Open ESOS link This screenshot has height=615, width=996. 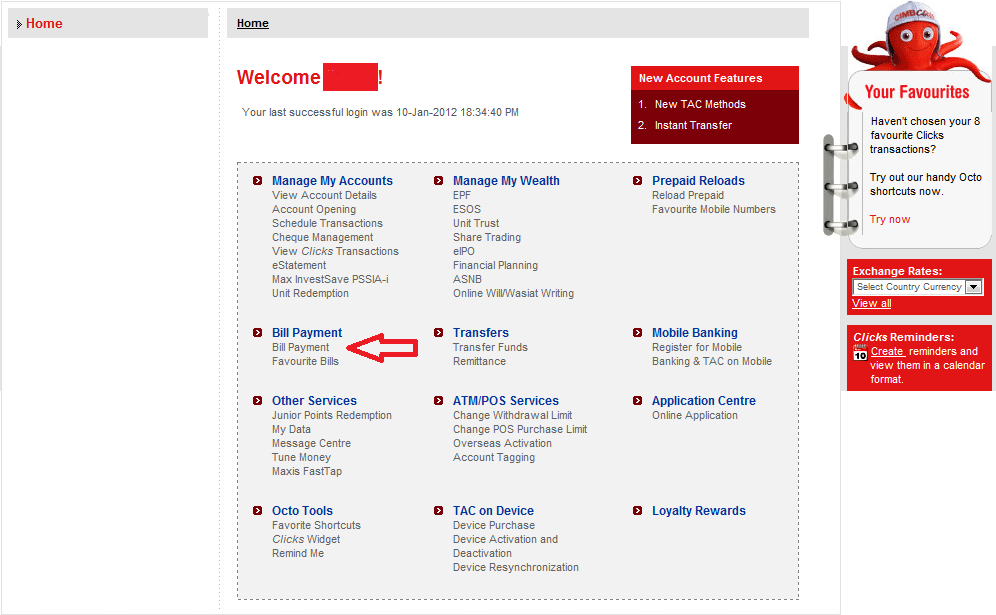pos(467,209)
